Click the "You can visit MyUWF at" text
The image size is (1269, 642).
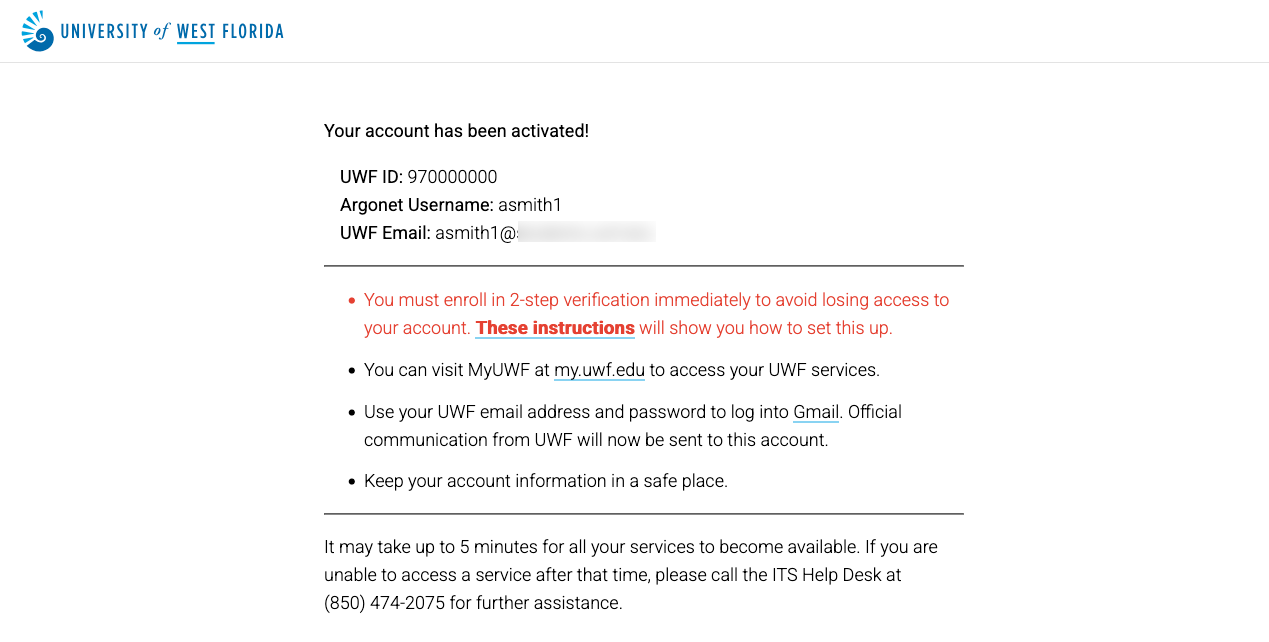tap(457, 370)
